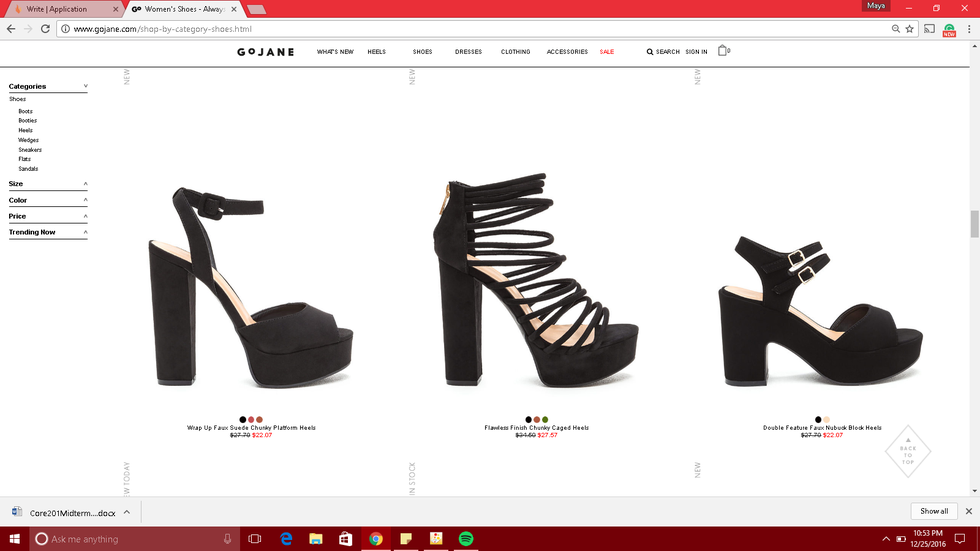Open the shopping bag icon
980x551 pixels.
[x=723, y=51]
